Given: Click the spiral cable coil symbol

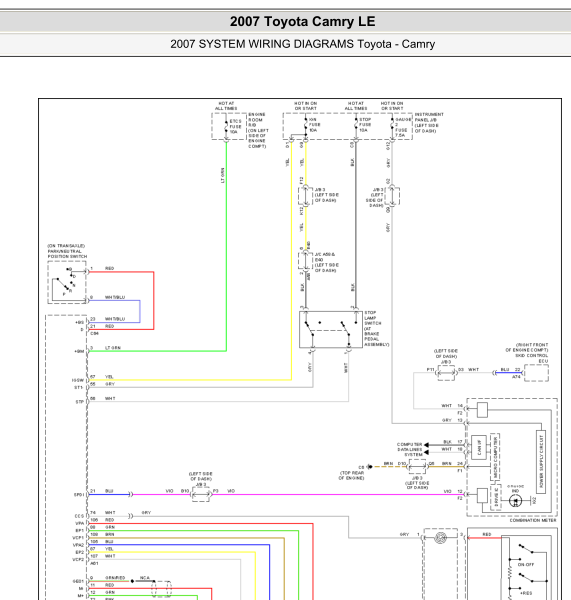Looking at the screenshot, I should point(440,538).
